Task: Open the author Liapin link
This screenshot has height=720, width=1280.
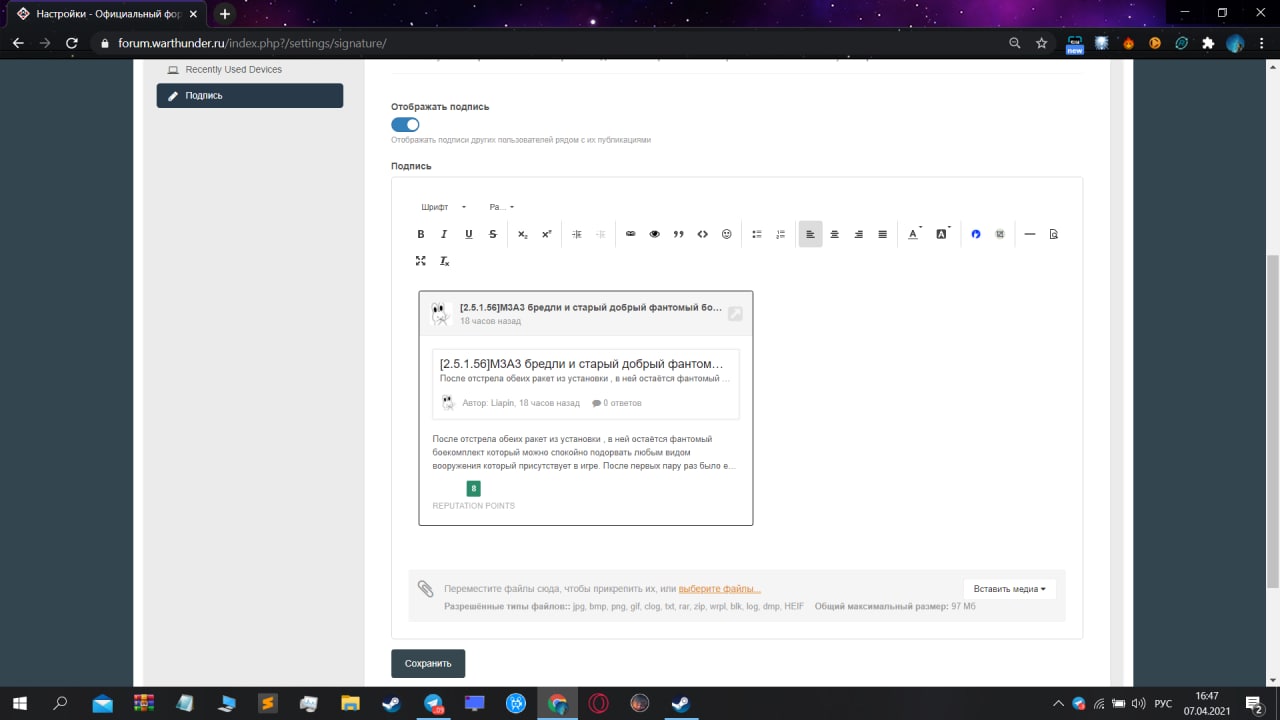Action: coord(503,403)
